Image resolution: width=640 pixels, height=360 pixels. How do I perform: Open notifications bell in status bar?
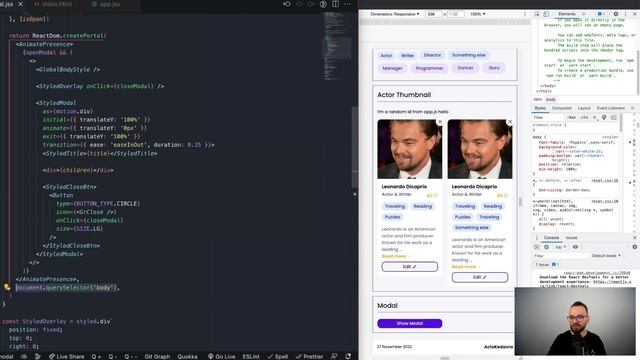pyautogui.click(x=348, y=356)
